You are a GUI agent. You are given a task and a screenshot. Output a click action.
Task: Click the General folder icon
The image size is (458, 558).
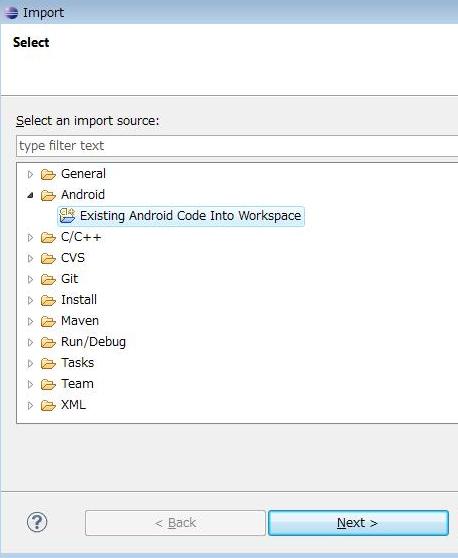coord(48,174)
